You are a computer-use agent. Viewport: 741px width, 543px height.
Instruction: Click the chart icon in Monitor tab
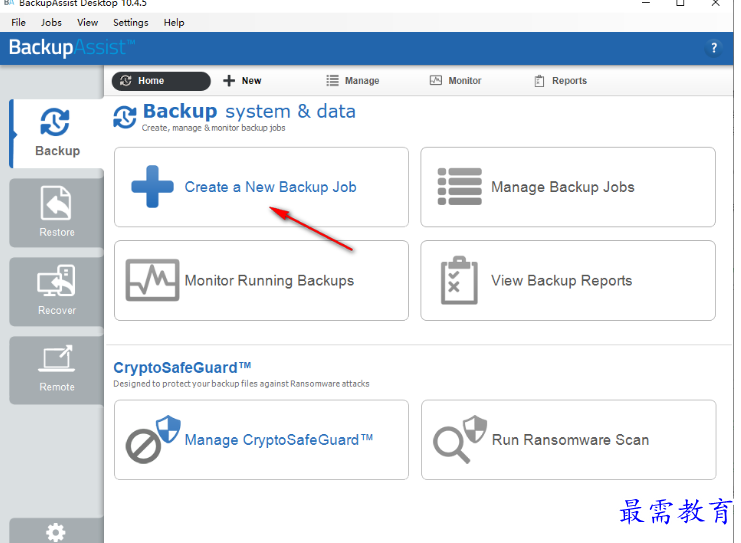point(436,80)
